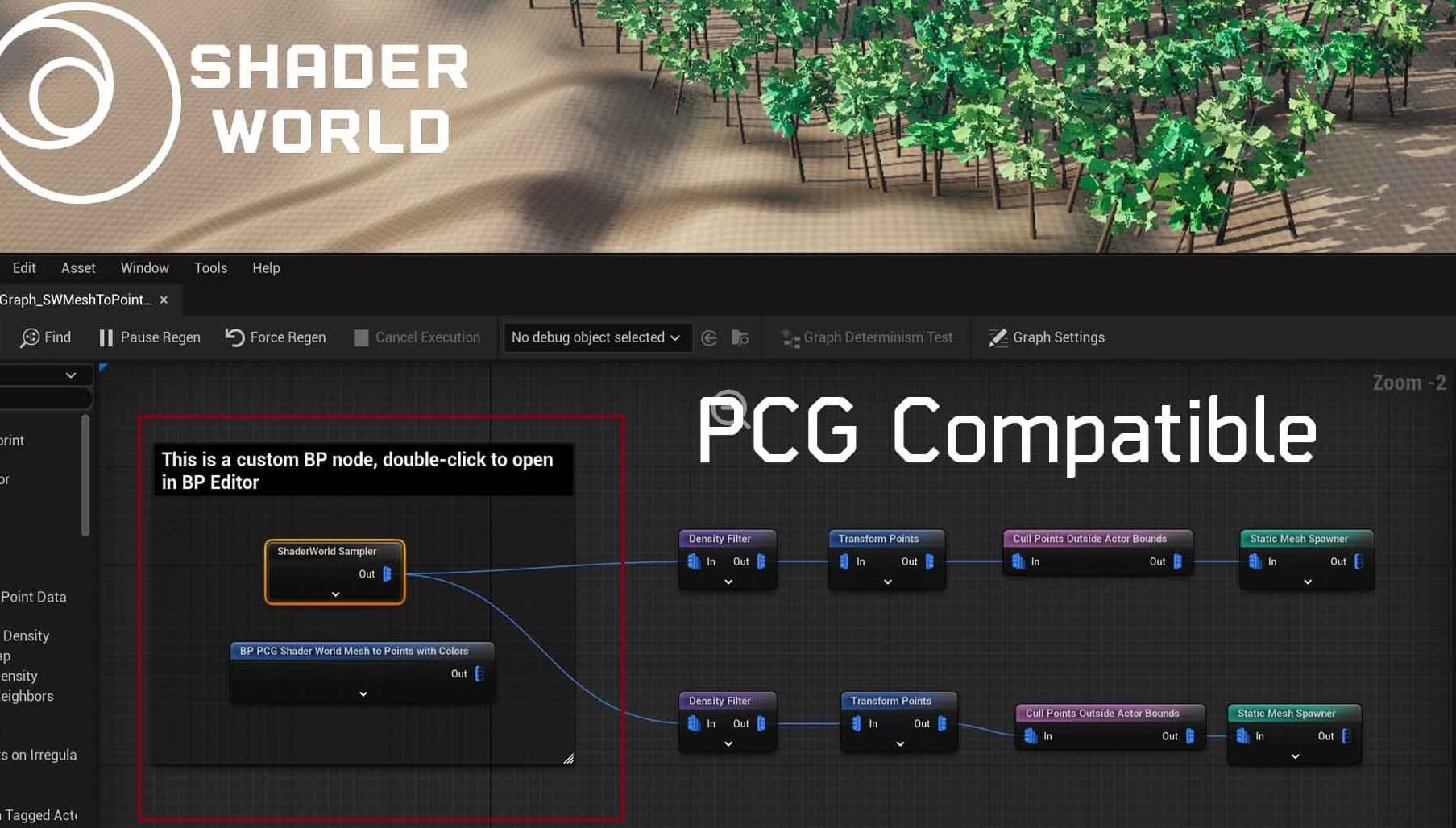1456x828 pixels.
Task: Click the Cancel Execution stop icon
Action: point(361,337)
